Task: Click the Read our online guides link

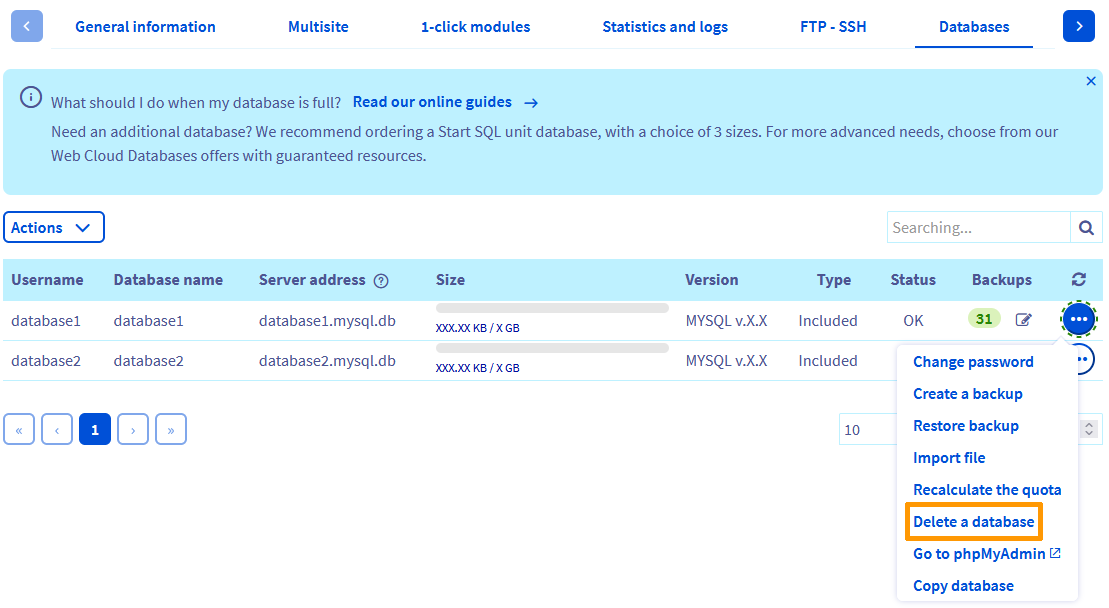Action: coord(434,101)
